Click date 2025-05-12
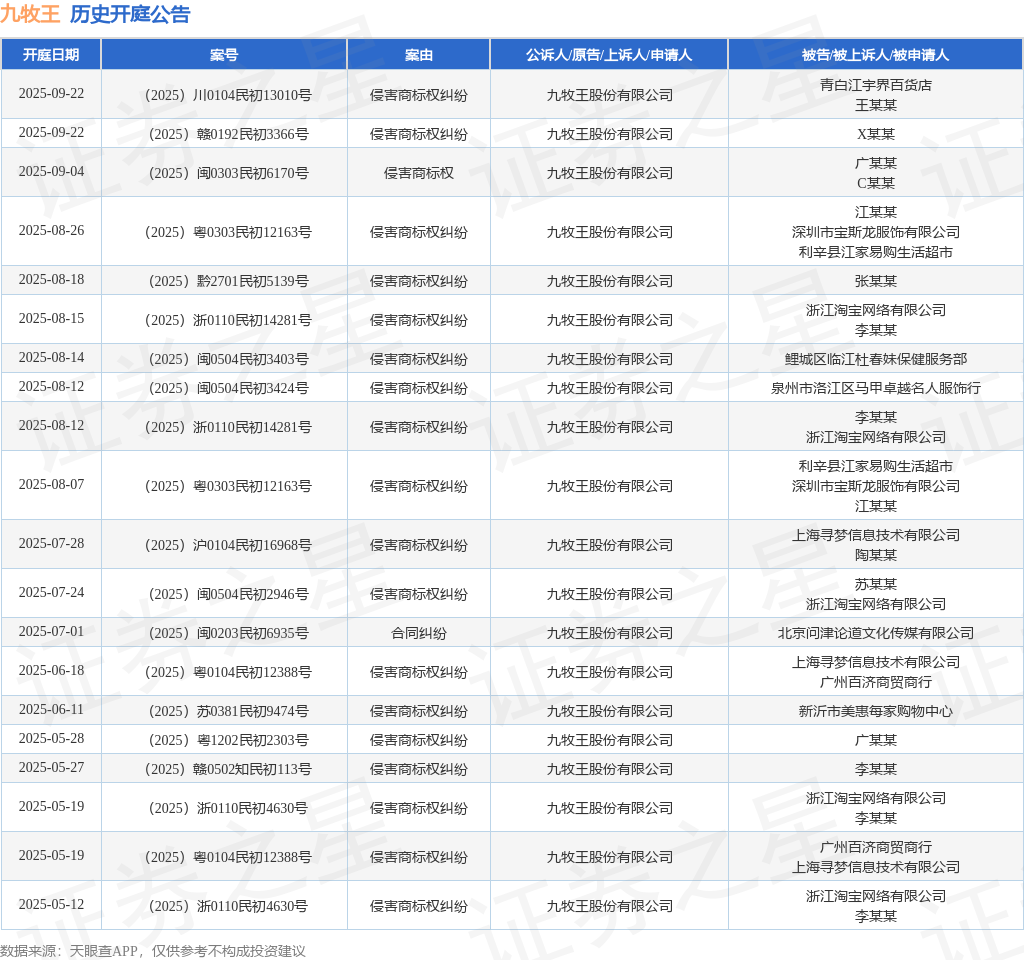Screen dimensions: 1024x960 (x=51, y=904)
